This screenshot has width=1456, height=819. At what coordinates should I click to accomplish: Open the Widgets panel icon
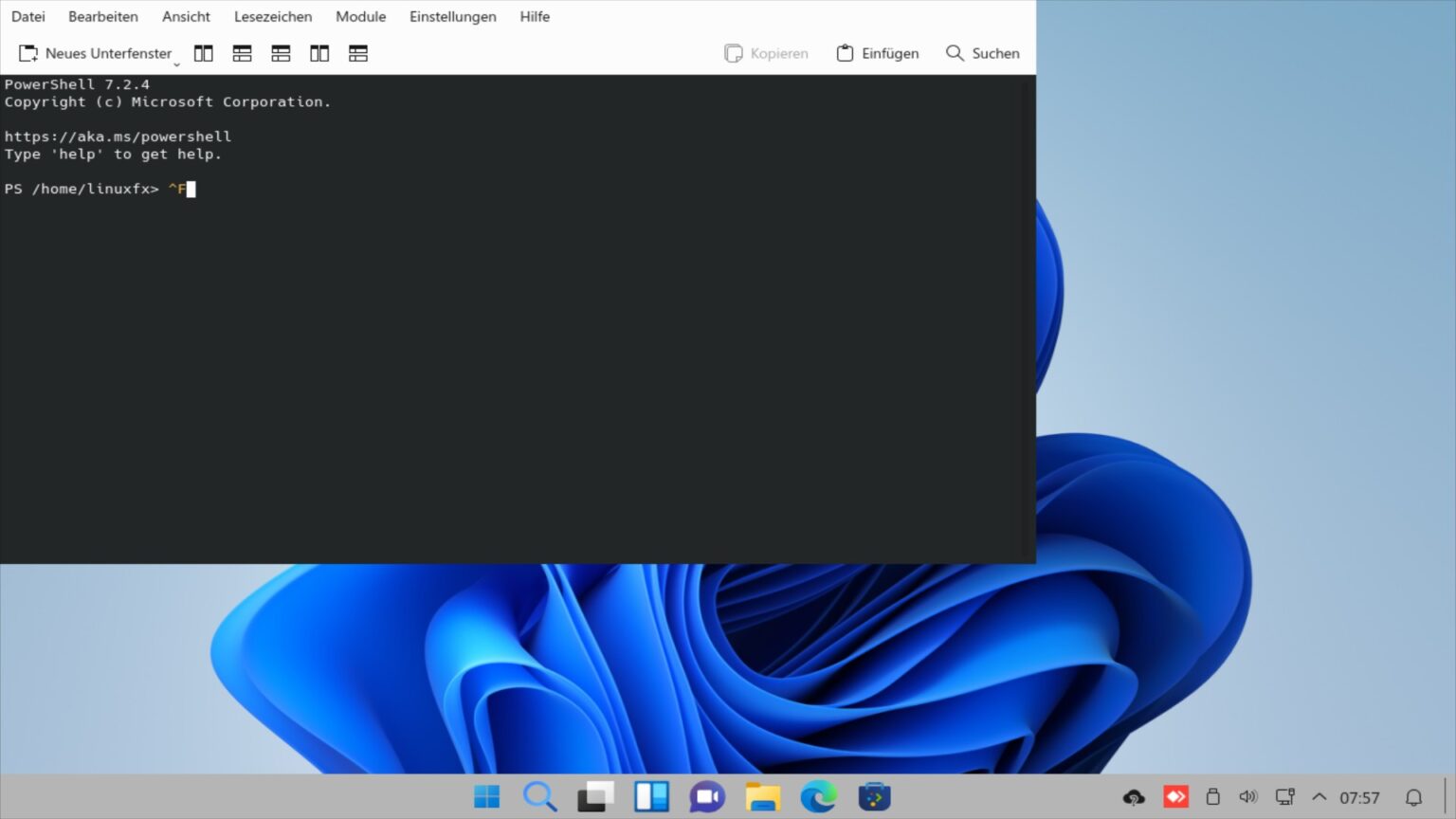point(652,797)
